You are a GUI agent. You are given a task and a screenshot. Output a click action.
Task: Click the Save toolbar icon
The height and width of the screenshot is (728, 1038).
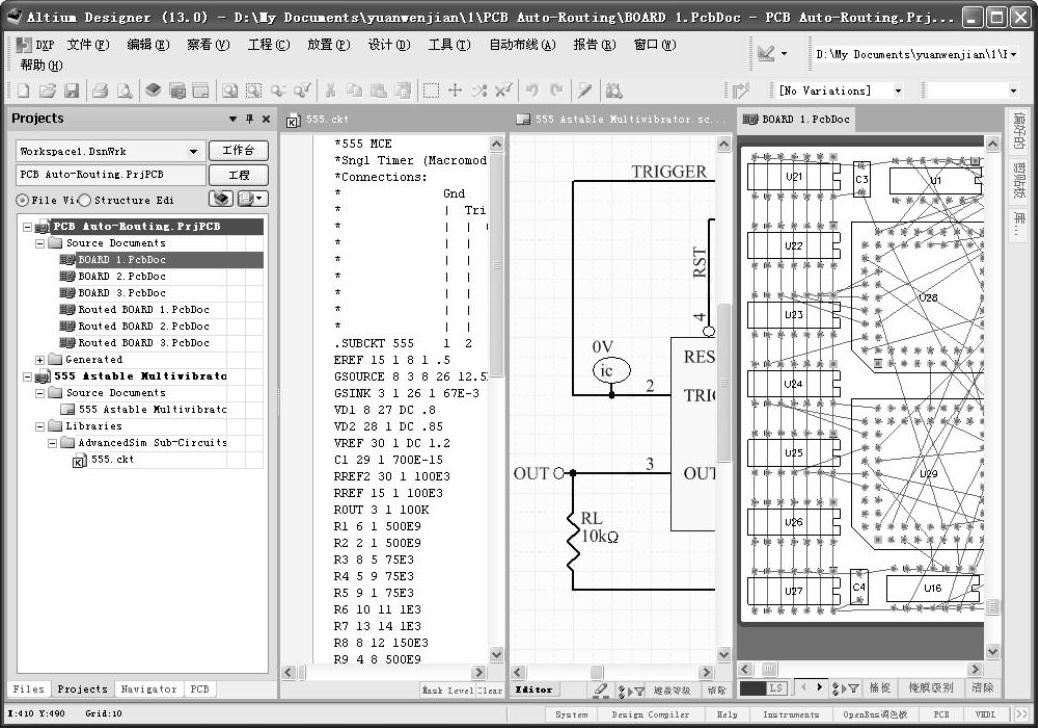[x=71, y=90]
